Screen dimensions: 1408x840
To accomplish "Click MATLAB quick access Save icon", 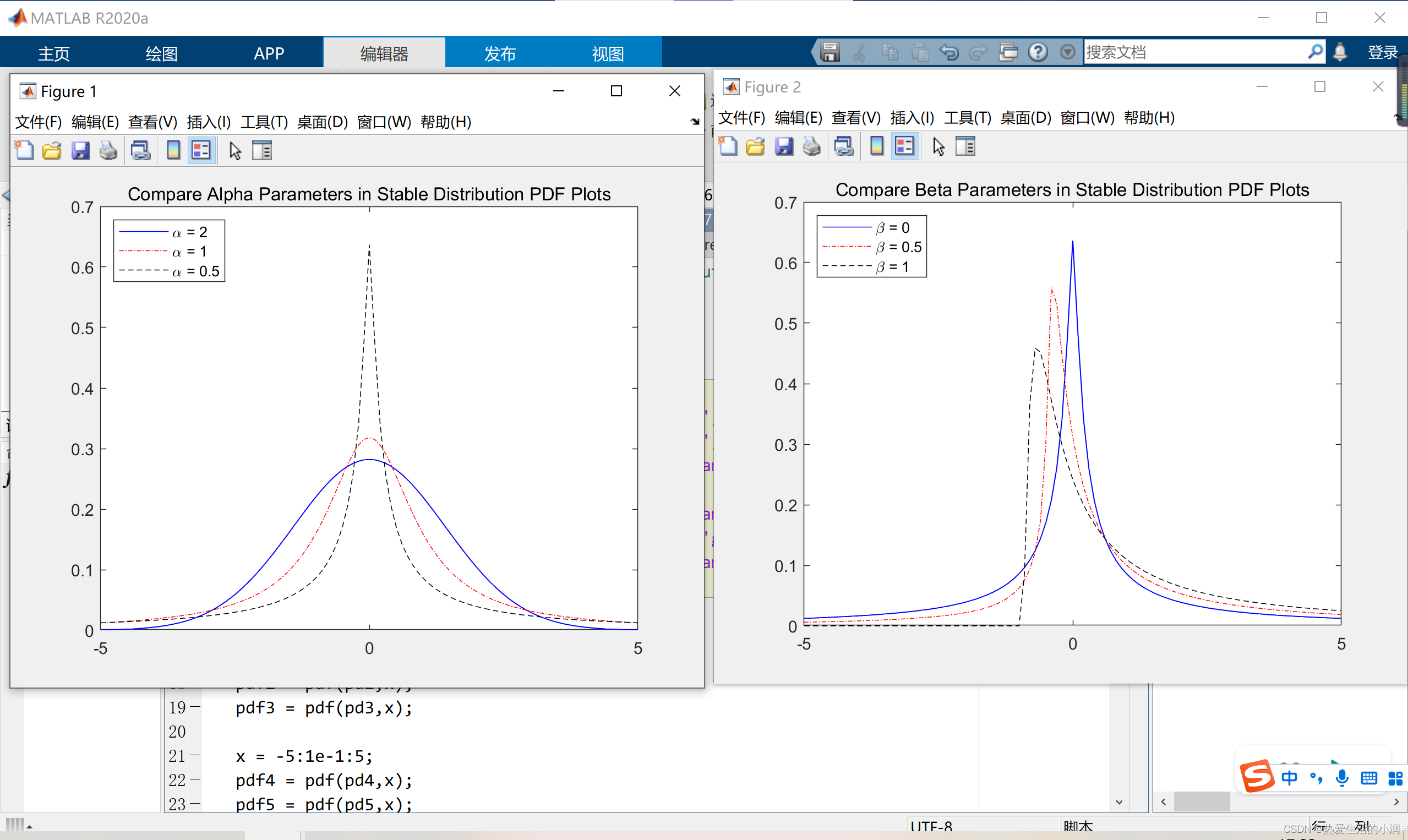I will tap(830, 52).
